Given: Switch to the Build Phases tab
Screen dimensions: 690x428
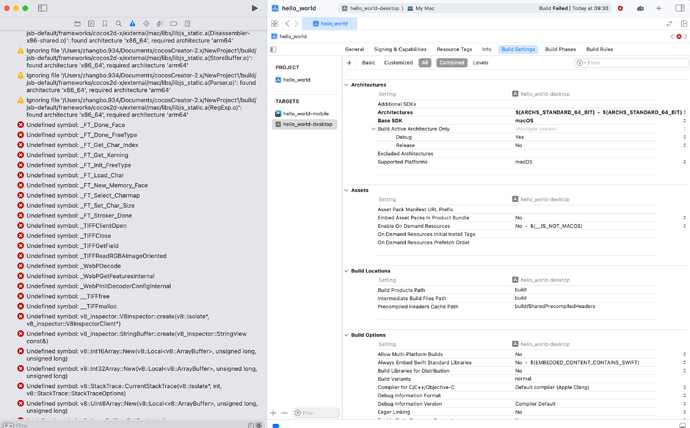Looking at the screenshot, I should 560,49.
